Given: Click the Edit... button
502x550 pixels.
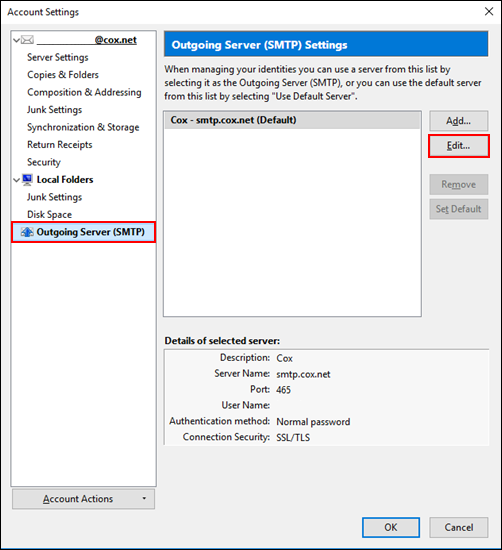Looking at the screenshot, I should pyautogui.click(x=459, y=146).
